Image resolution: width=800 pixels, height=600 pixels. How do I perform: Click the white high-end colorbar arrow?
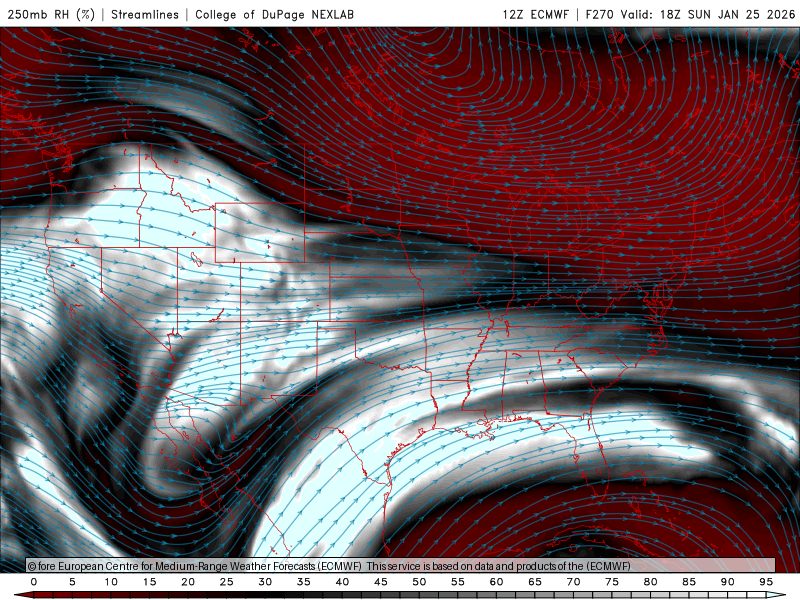pyautogui.click(x=777, y=595)
